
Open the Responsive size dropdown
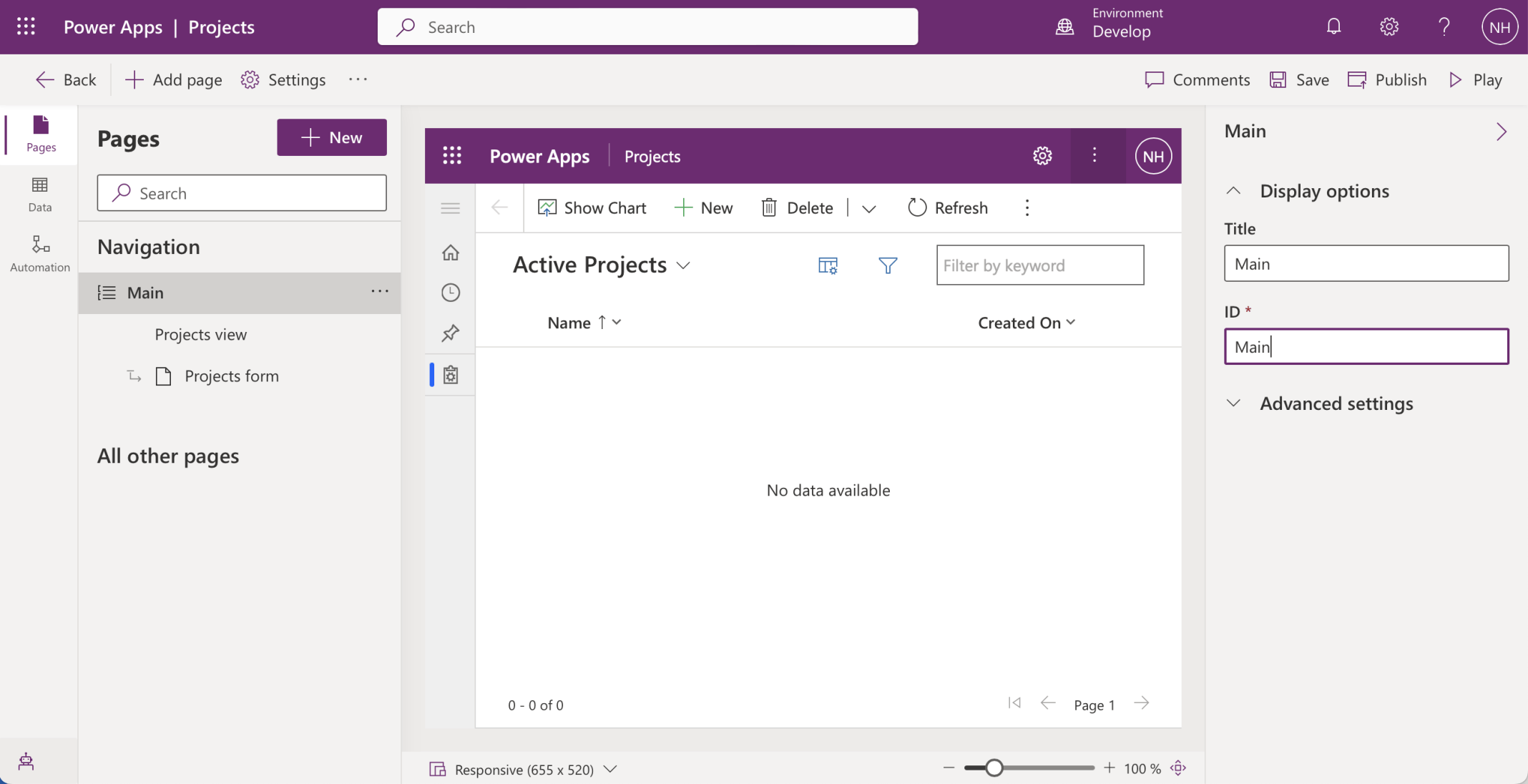coord(610,770)
